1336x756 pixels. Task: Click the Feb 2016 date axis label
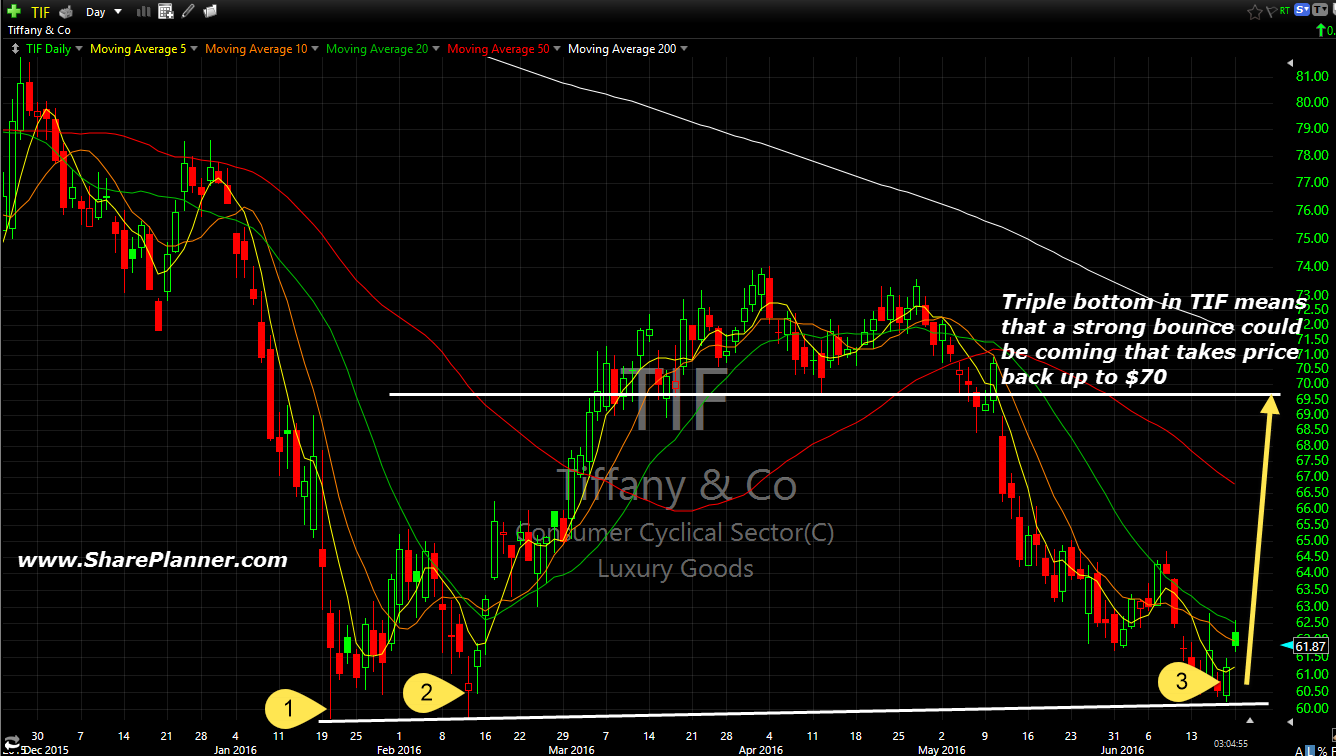[397, 749]
